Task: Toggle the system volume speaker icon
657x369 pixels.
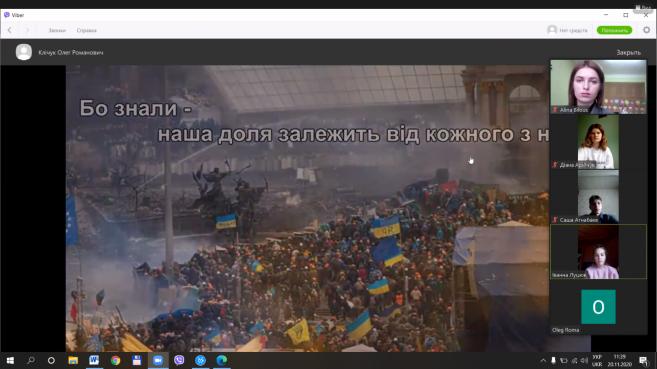Action: pyautogui.click(x=584, y=361)
